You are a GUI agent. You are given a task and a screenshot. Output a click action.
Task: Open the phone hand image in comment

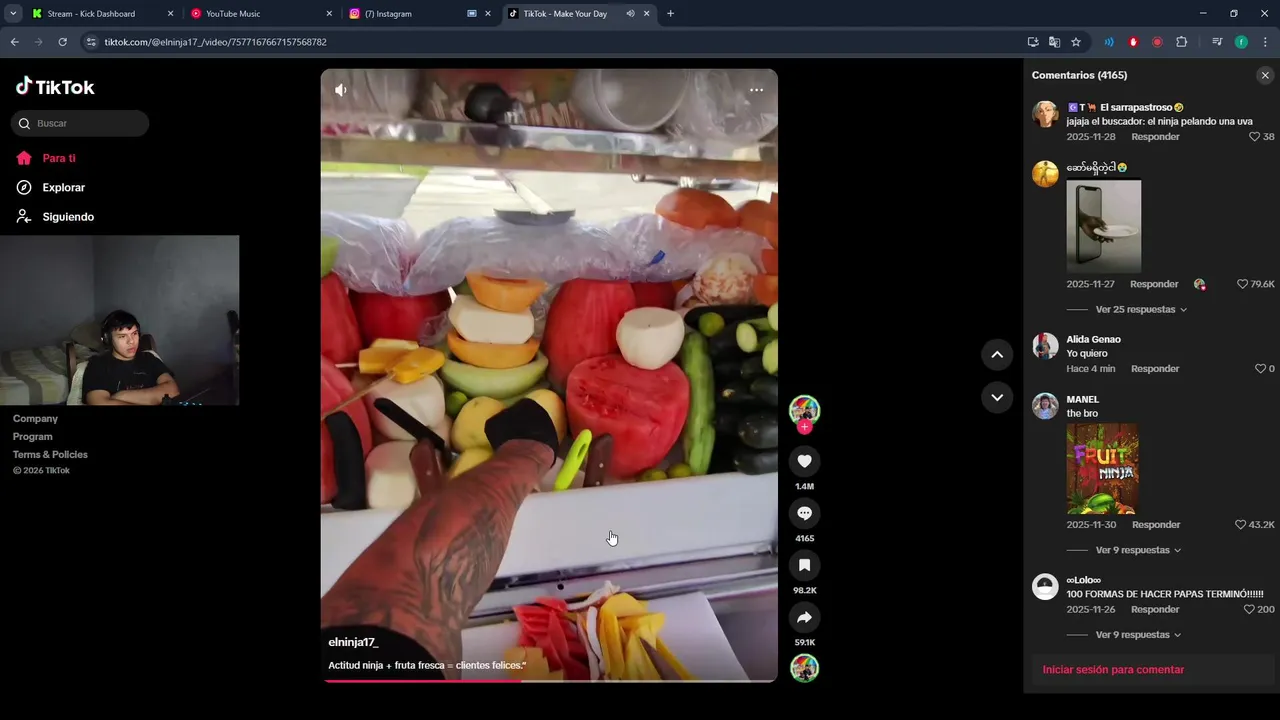point(1104,226)
